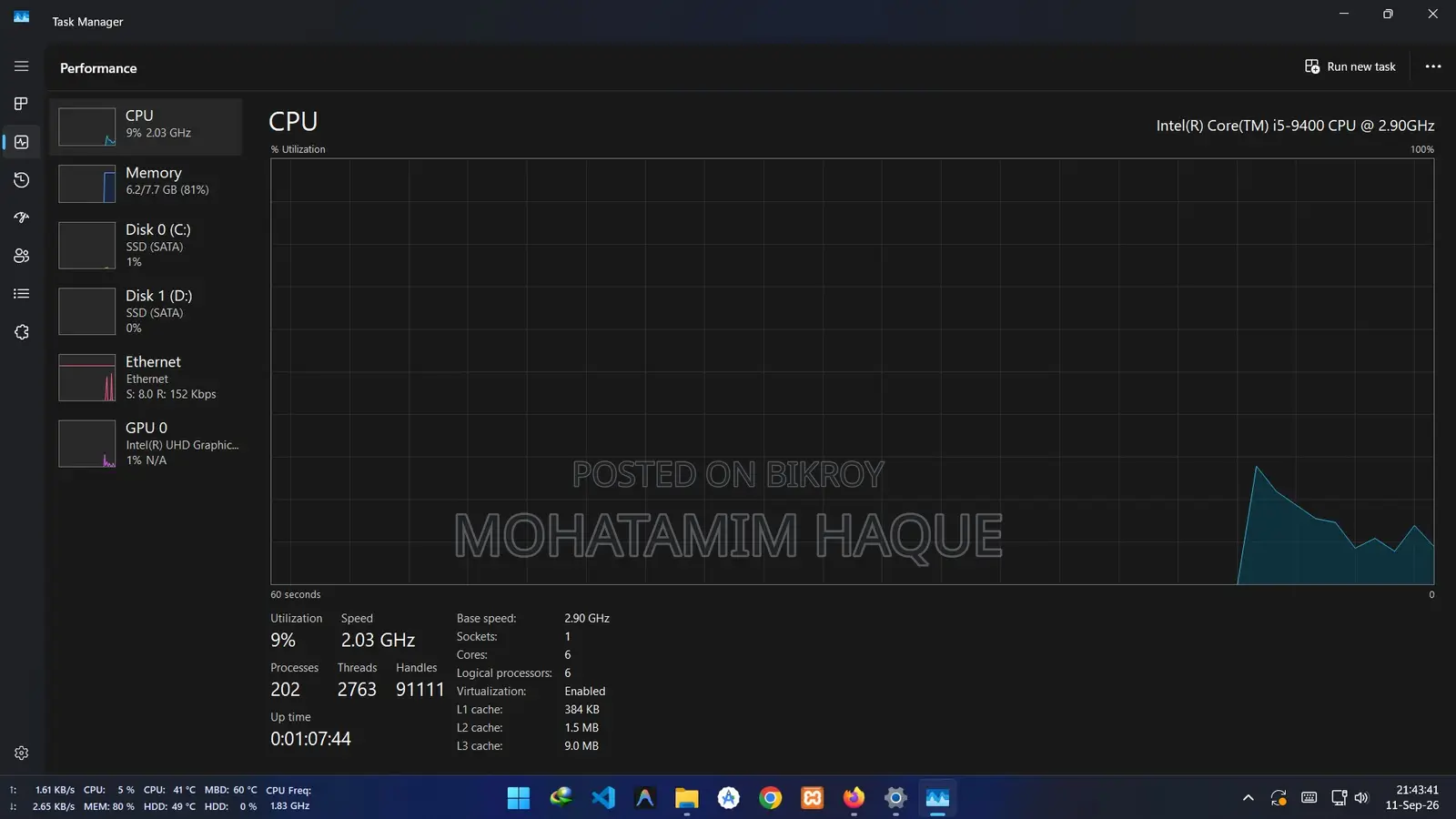Screen dimensions: 1456x819
Task: Open the hamburger navigation menu
Action: [21, 66]
